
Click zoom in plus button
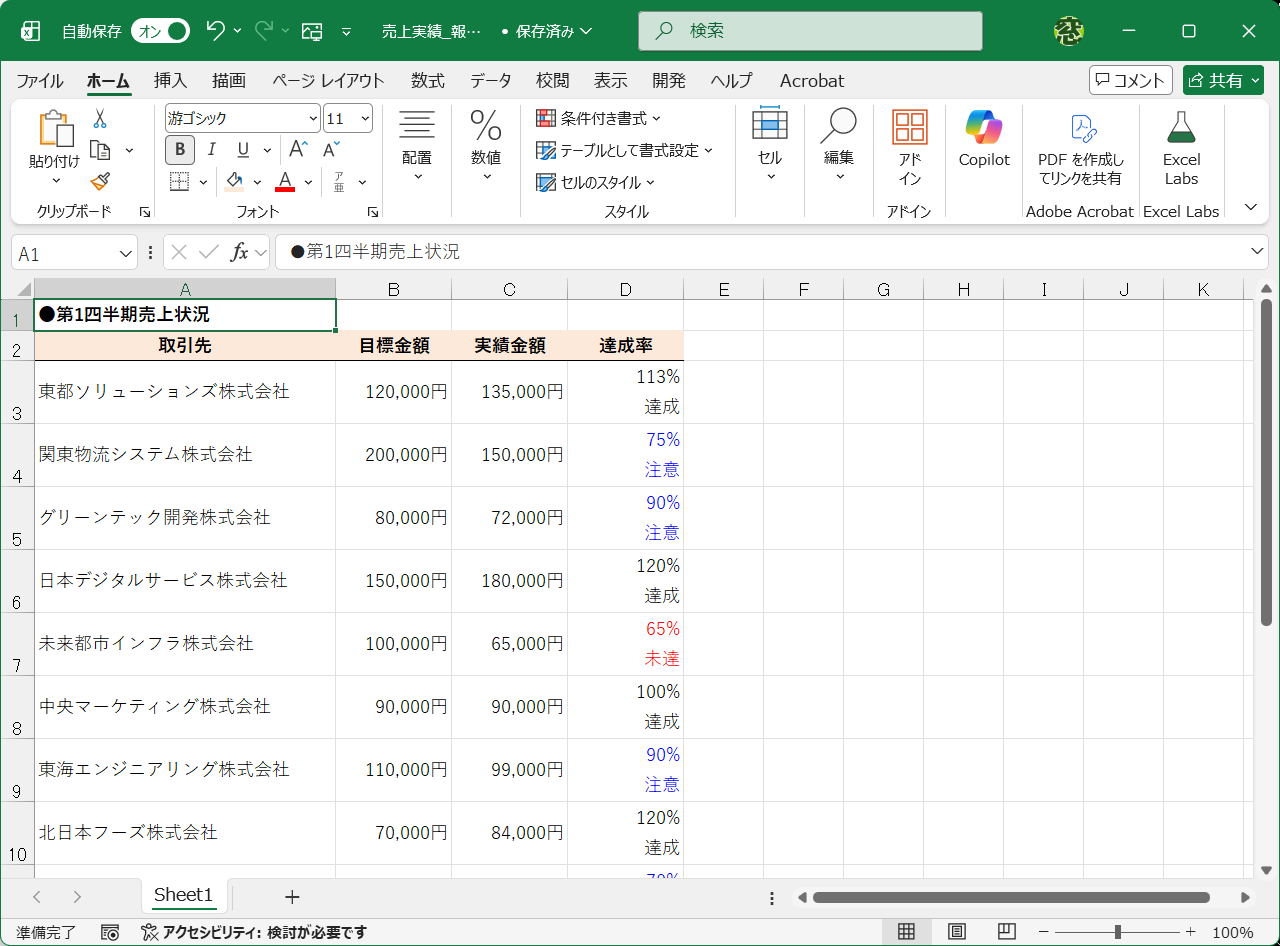(x=1190, y=932)
